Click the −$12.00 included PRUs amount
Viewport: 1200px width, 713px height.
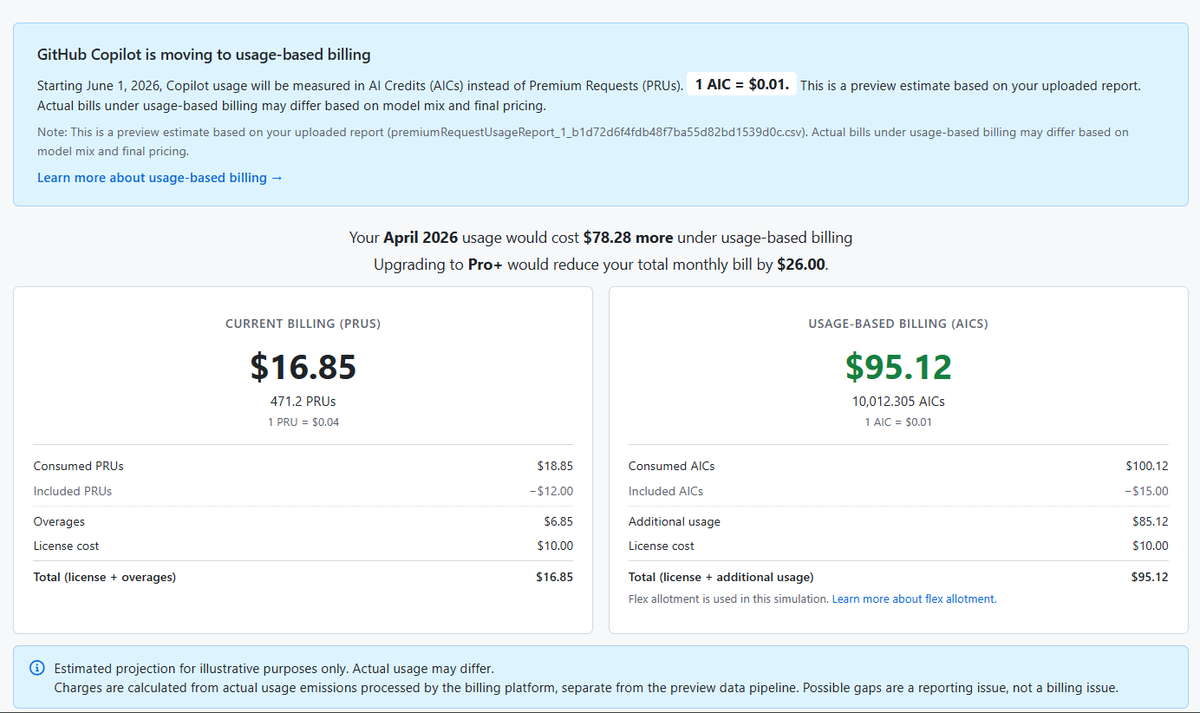551,491
